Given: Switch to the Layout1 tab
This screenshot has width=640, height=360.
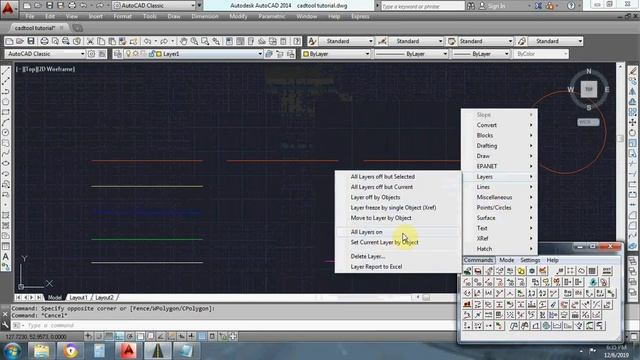Looking at the screenshot, I should (78, 298).
